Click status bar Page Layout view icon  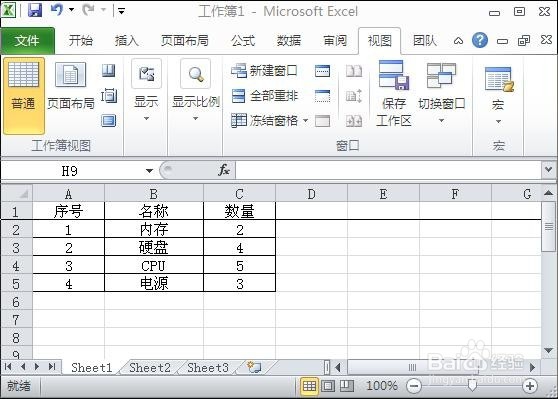[x=328, y=386]
